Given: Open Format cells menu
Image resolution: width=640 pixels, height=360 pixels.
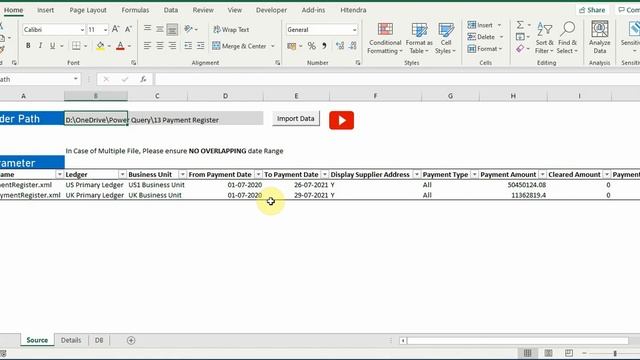Looking at the screenshot, I should [x=485, y=49].
